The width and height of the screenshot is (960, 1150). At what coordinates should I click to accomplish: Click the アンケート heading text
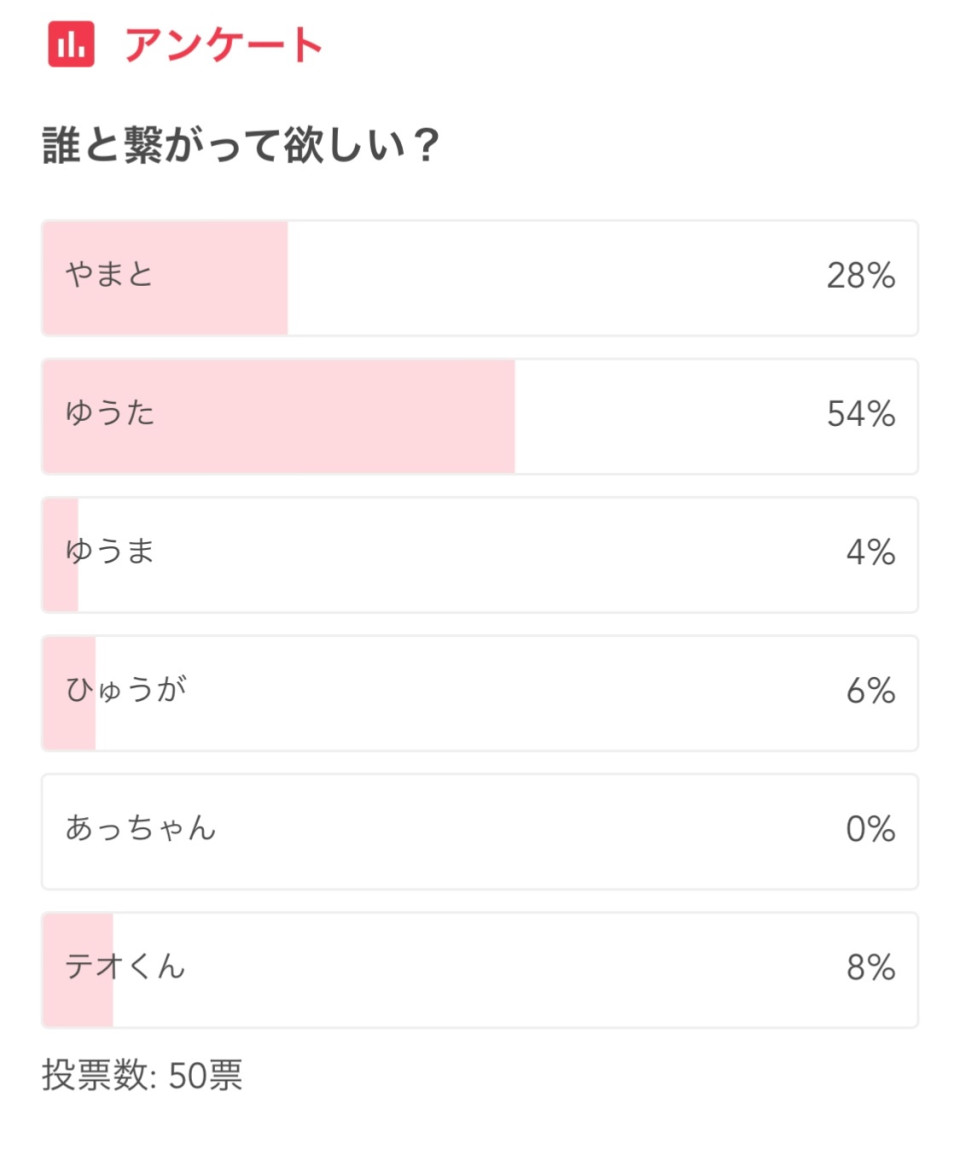click(x=223, y=45)
